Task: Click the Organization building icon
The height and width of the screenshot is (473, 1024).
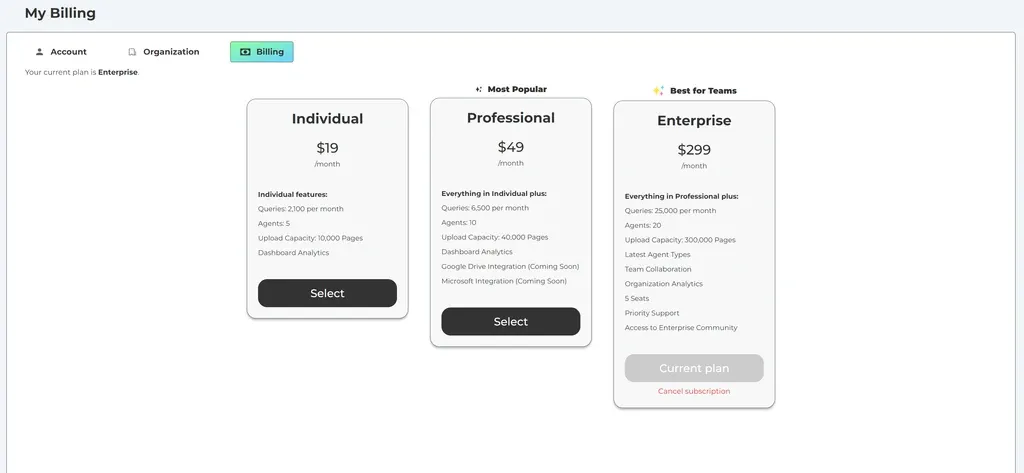Action: tap(132, 52)
